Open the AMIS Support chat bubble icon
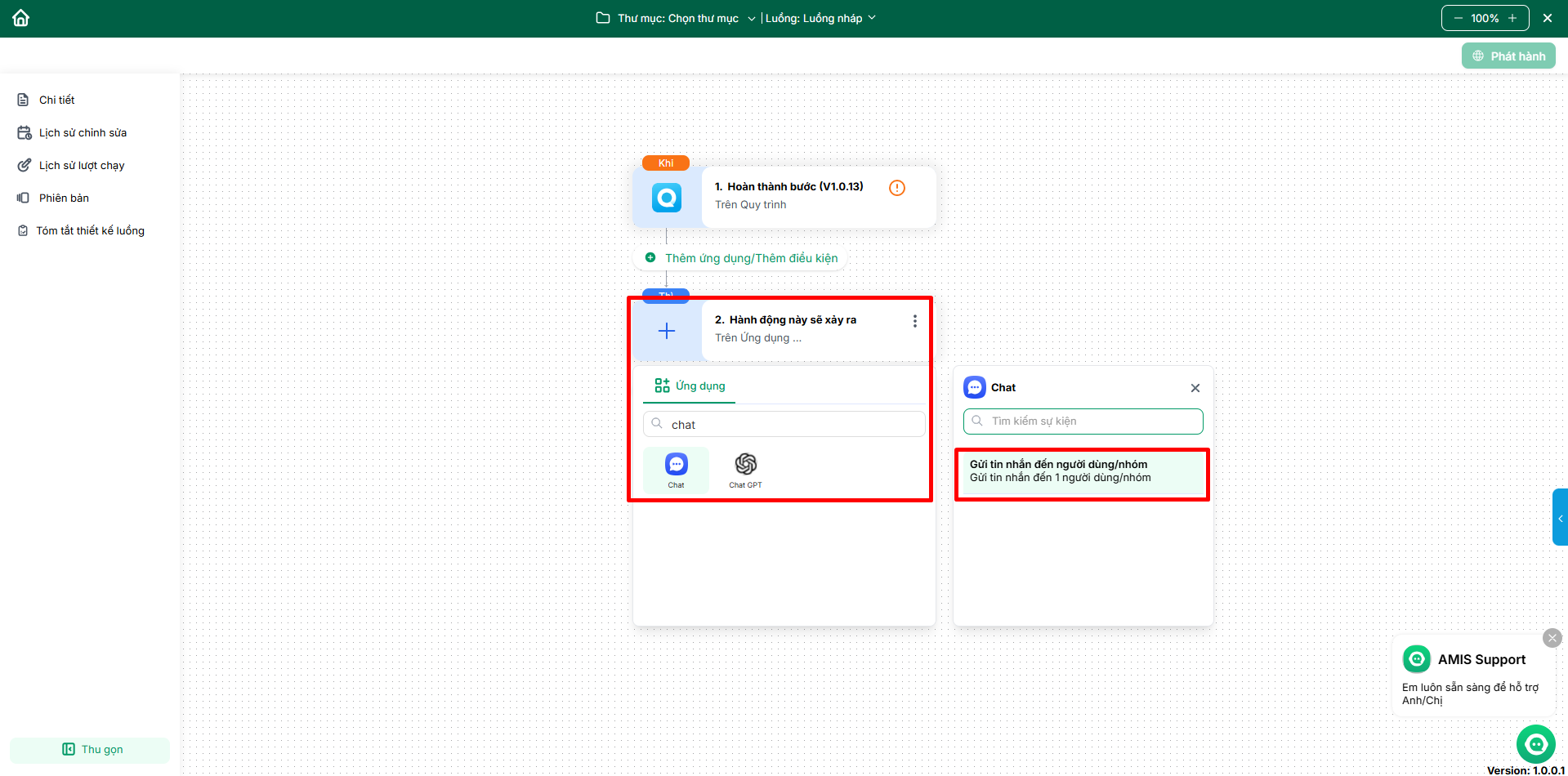 (1535, 743)
